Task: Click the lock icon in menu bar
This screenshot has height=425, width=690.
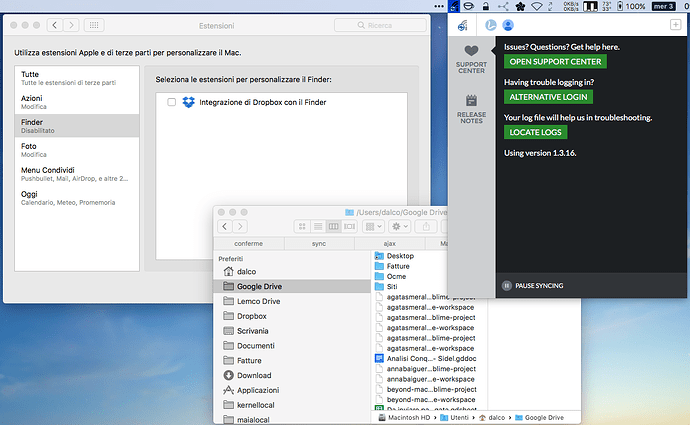Action: (486, 6)
